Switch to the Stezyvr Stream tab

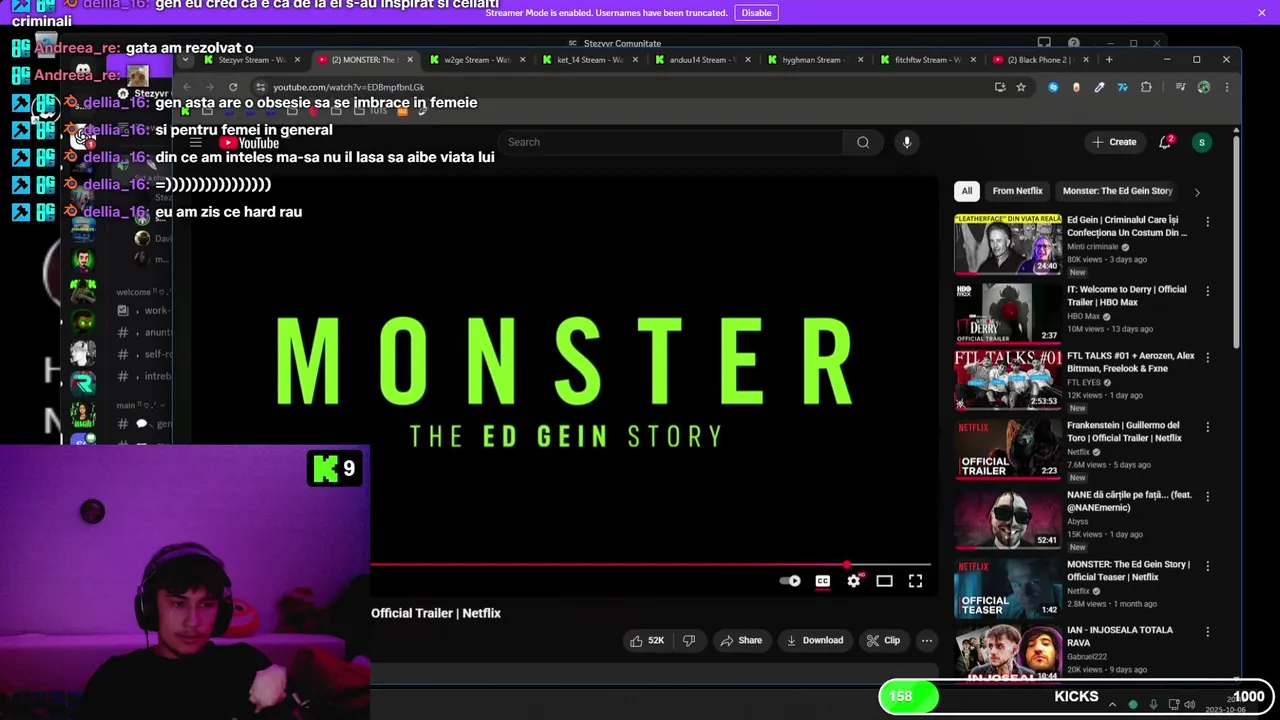tap(251, 59)
